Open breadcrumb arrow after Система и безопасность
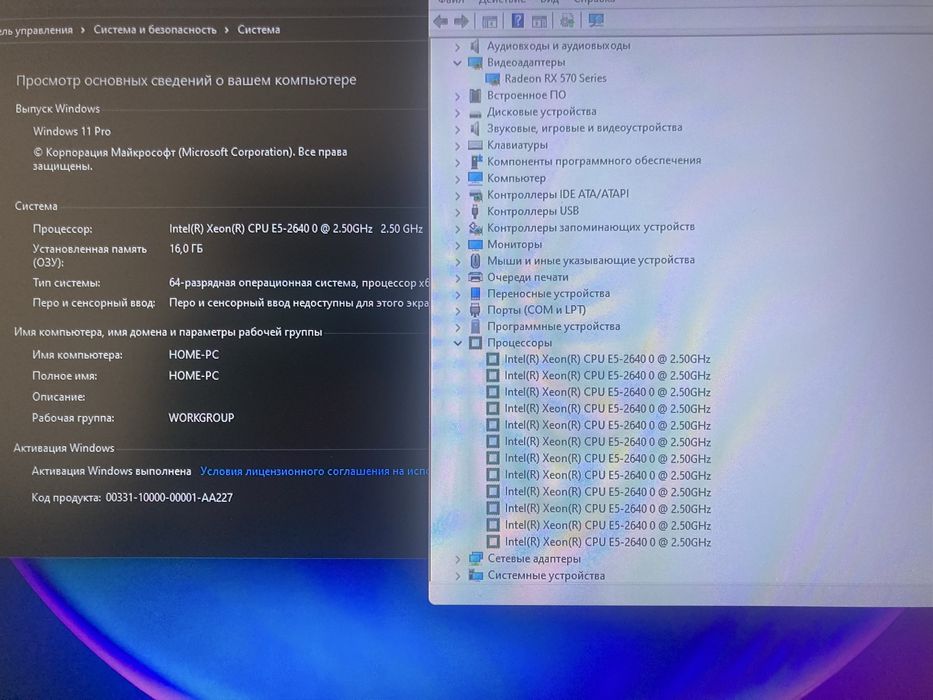 pyautogui.click(x=227, y=30)
